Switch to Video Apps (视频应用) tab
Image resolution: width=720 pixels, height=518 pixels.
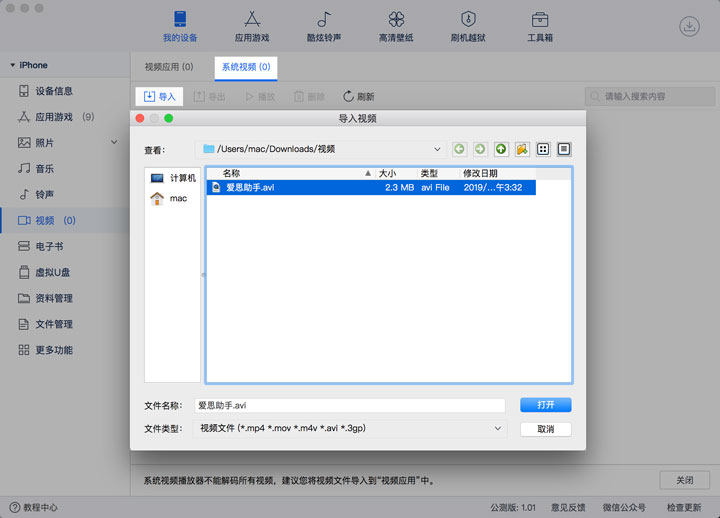tap(169, 67)
